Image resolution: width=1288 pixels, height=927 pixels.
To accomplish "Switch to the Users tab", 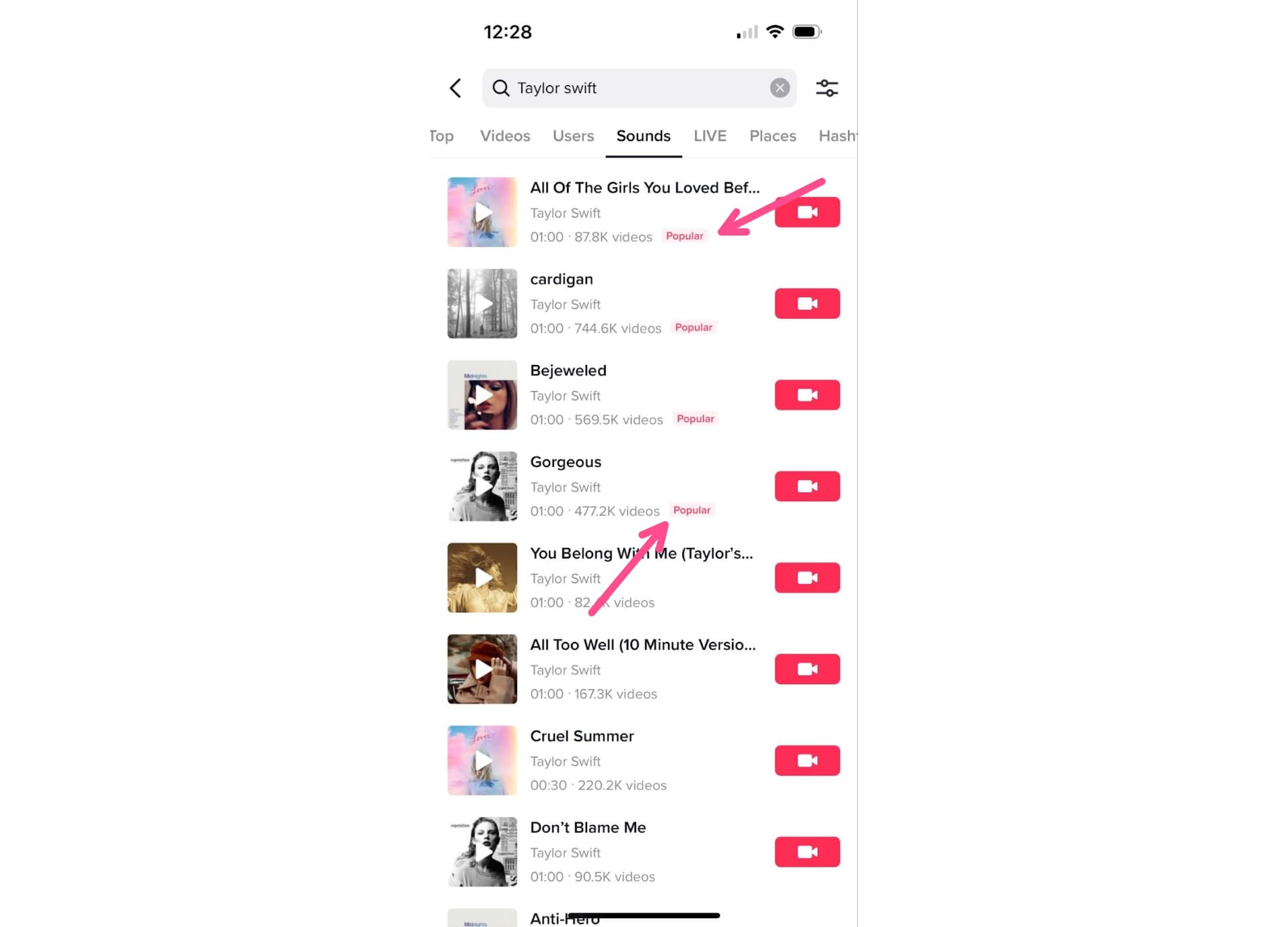I will coord(574,136).
